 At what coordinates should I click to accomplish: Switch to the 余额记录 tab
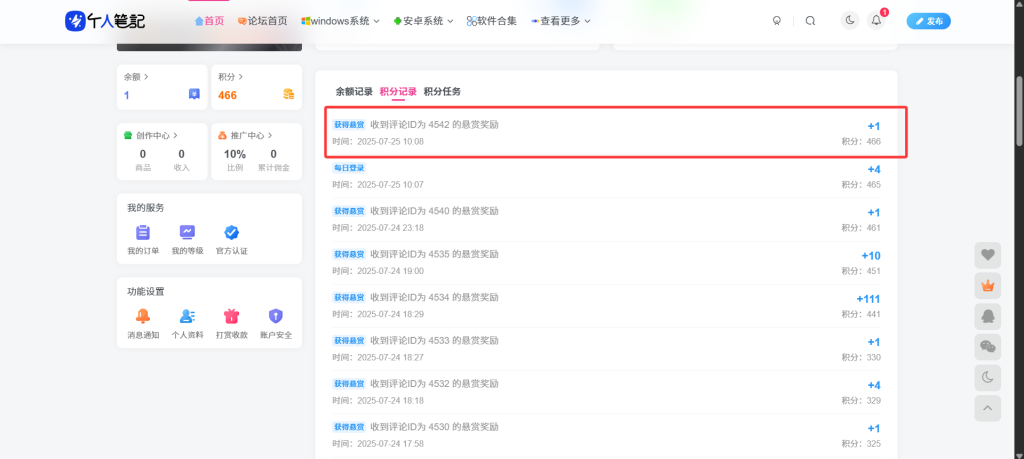click(x=354, y=91)
